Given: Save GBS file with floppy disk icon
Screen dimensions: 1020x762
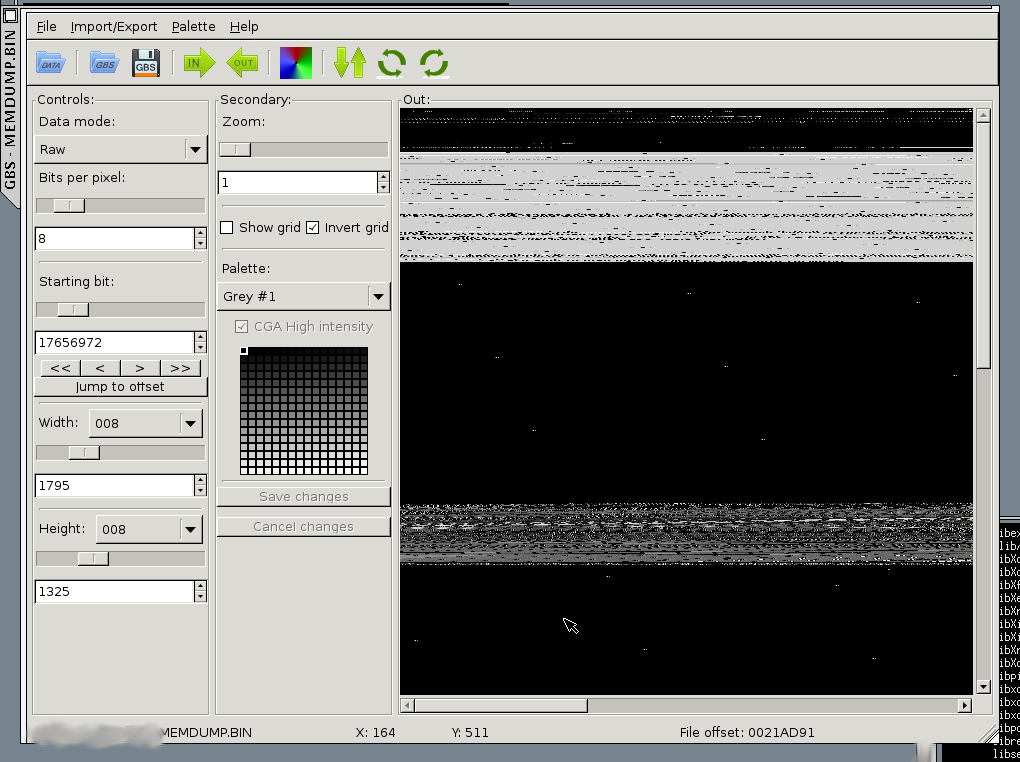Looking at the screenshot, I should click(146, 63).
